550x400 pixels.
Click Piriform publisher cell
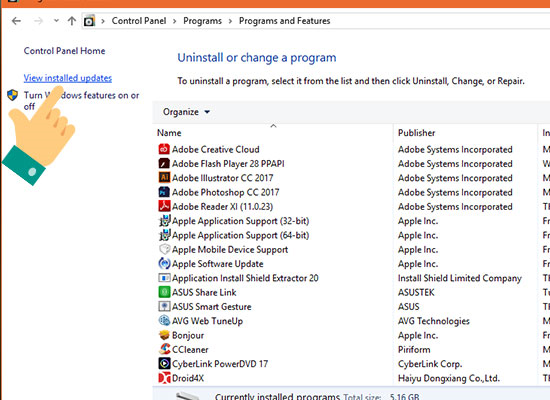click(414, 349)
